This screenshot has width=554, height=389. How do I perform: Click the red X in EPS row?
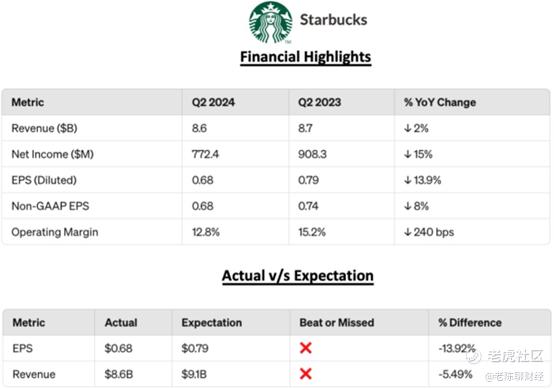(306, 348)
